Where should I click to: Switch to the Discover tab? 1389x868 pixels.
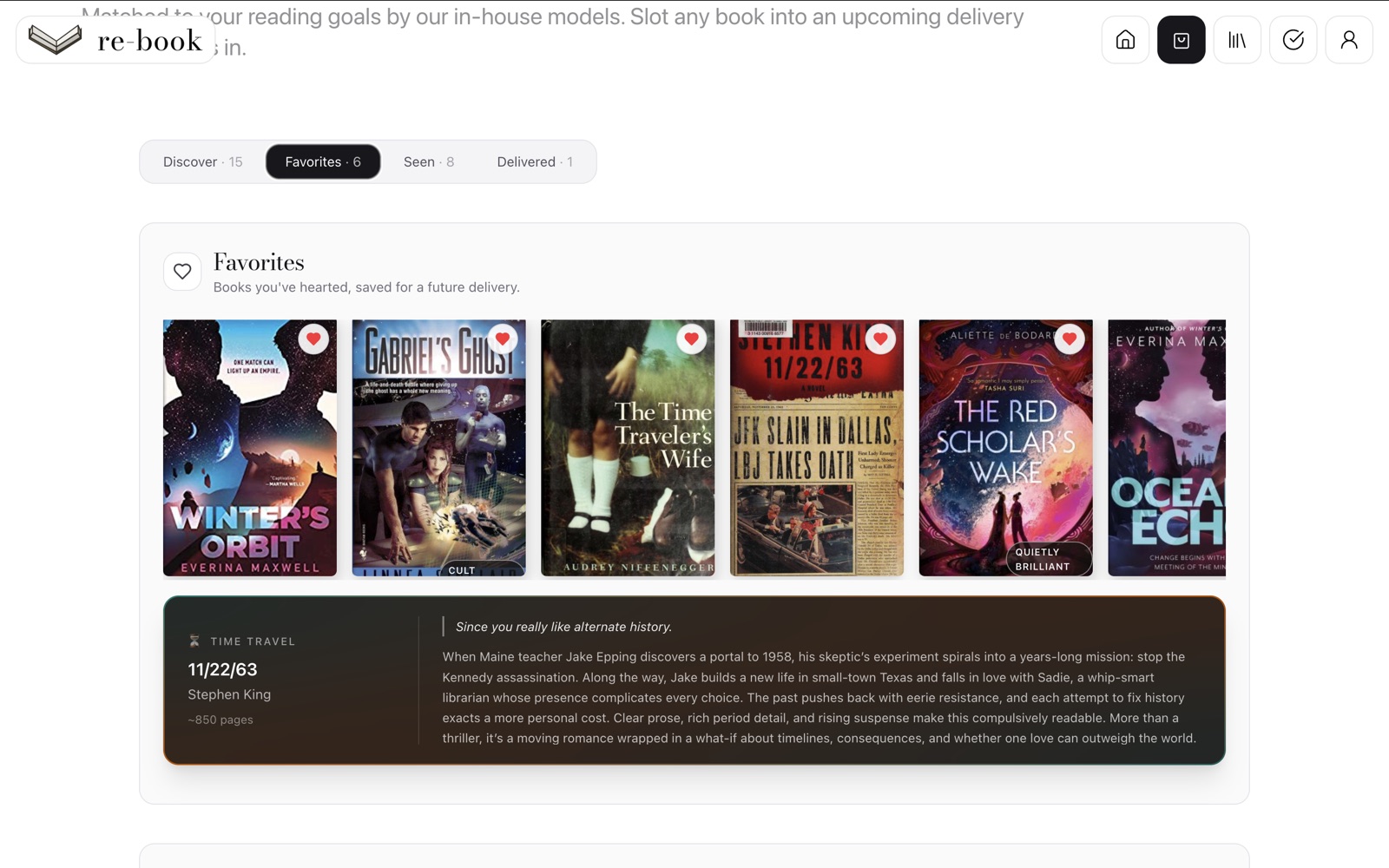pyautogui.click(x=203, y=161)
